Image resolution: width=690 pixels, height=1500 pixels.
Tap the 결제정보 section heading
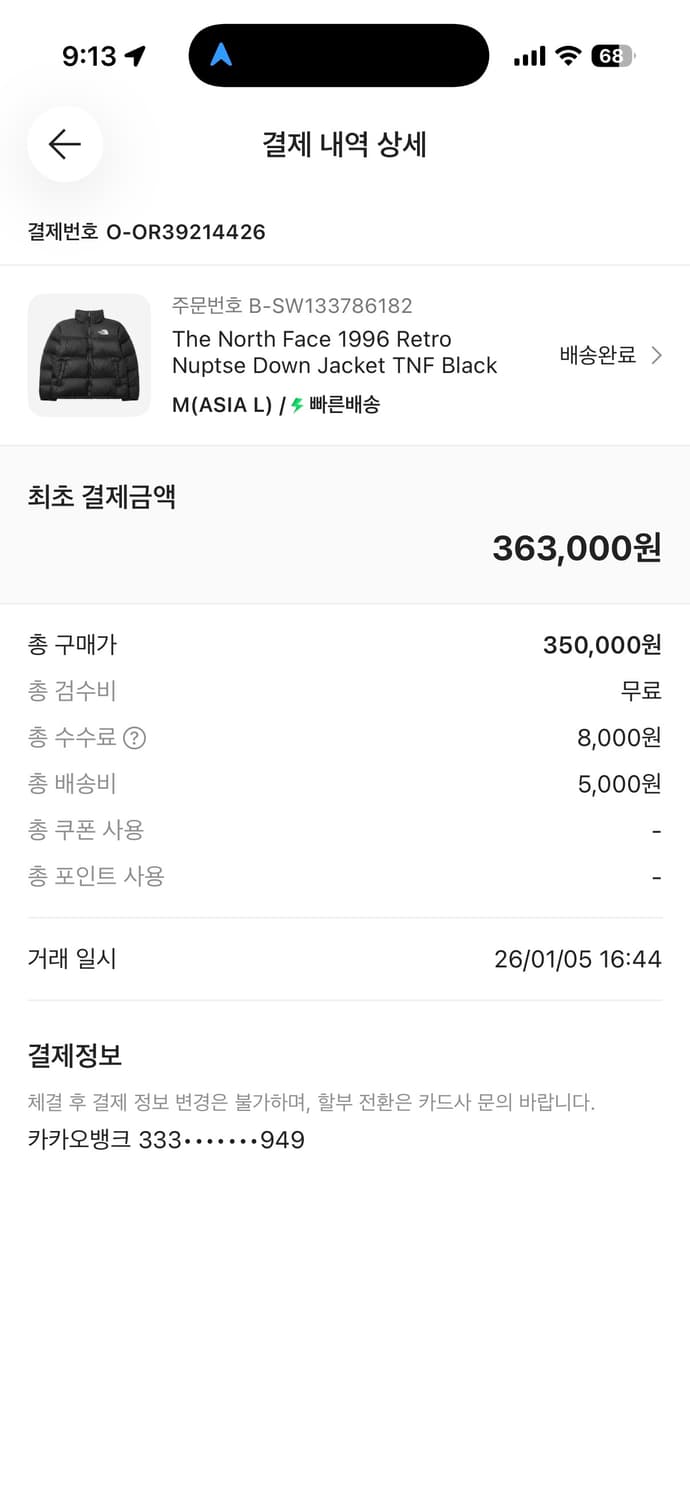[68, 1054]
